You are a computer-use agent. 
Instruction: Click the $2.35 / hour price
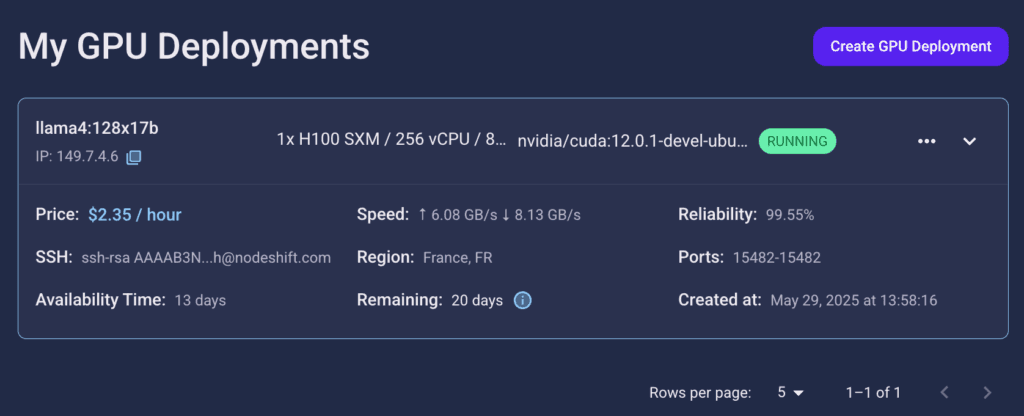(135, 215)
